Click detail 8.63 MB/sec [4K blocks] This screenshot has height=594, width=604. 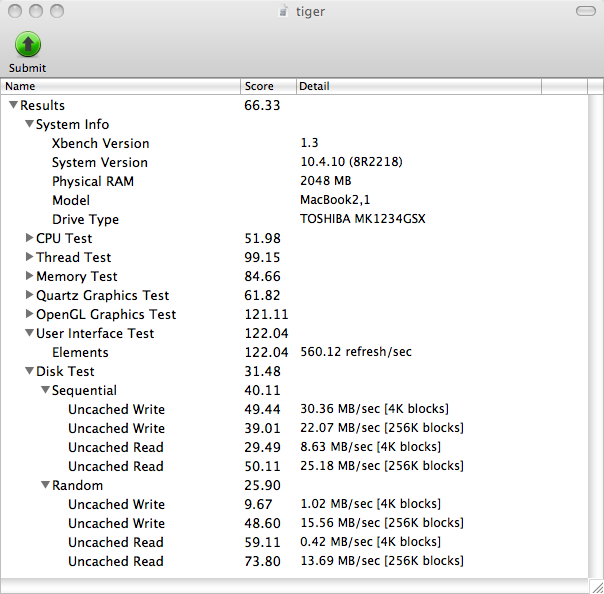371,447
